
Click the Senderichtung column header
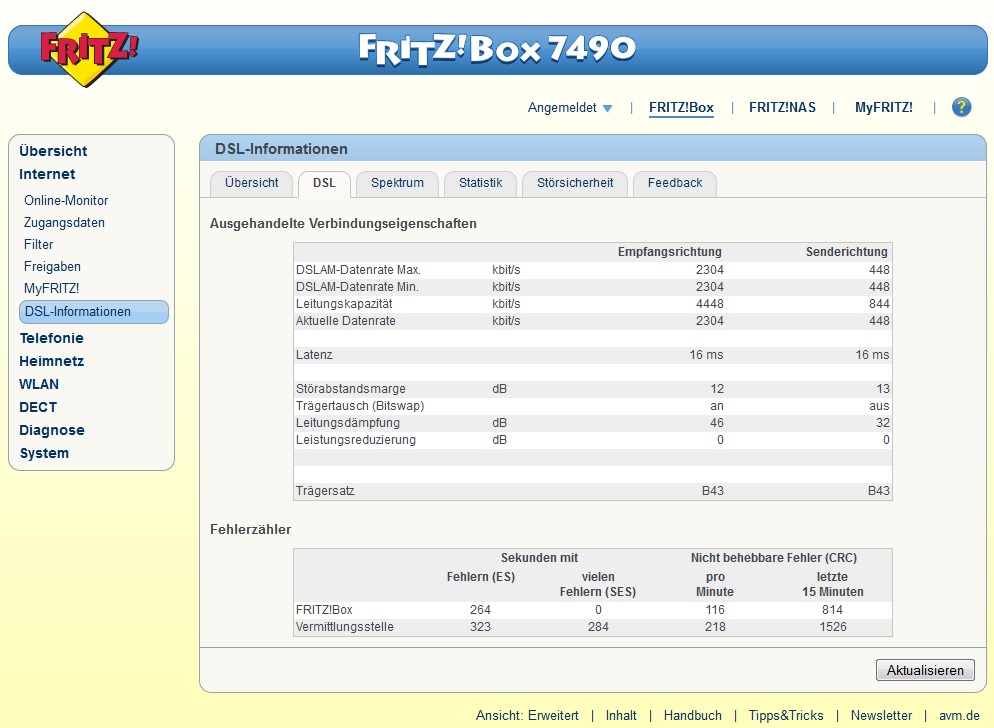point(846,252)
